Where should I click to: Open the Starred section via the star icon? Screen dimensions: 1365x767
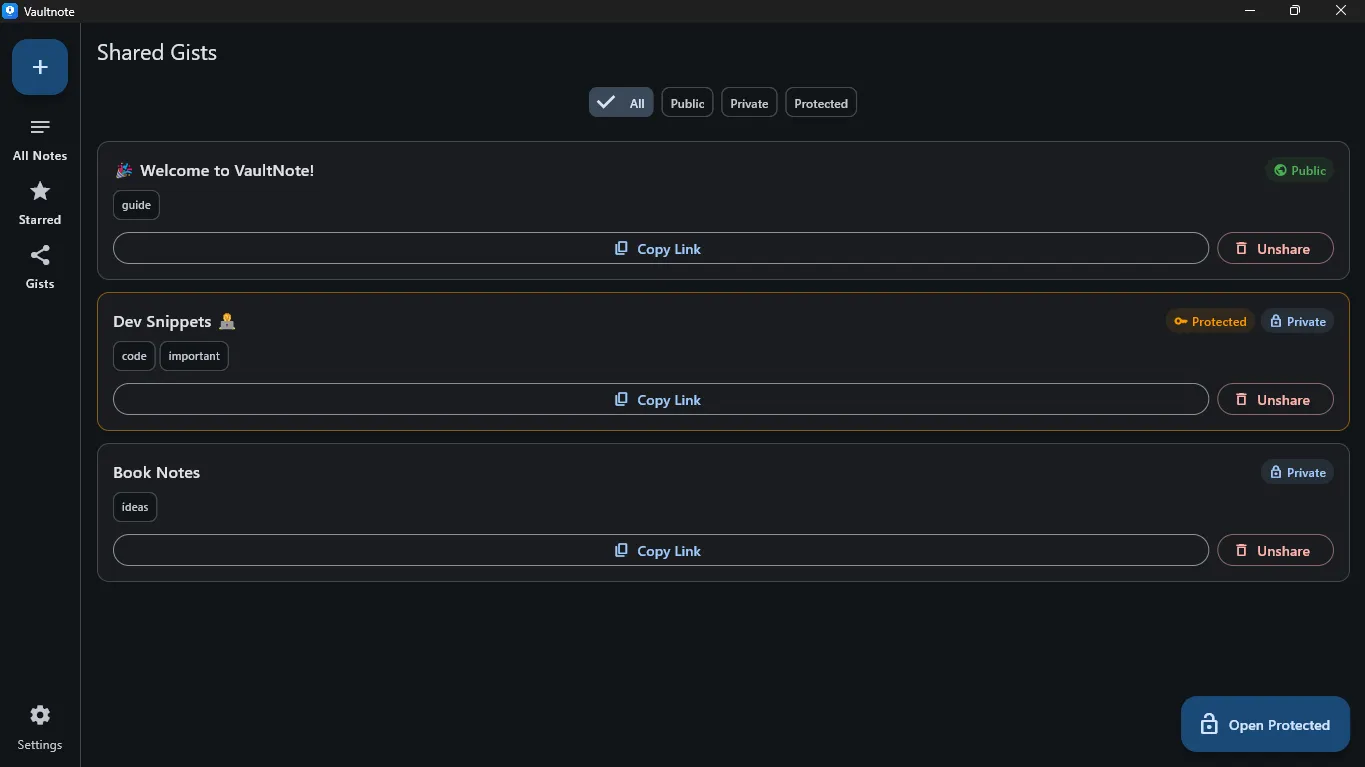coord(39,191)
